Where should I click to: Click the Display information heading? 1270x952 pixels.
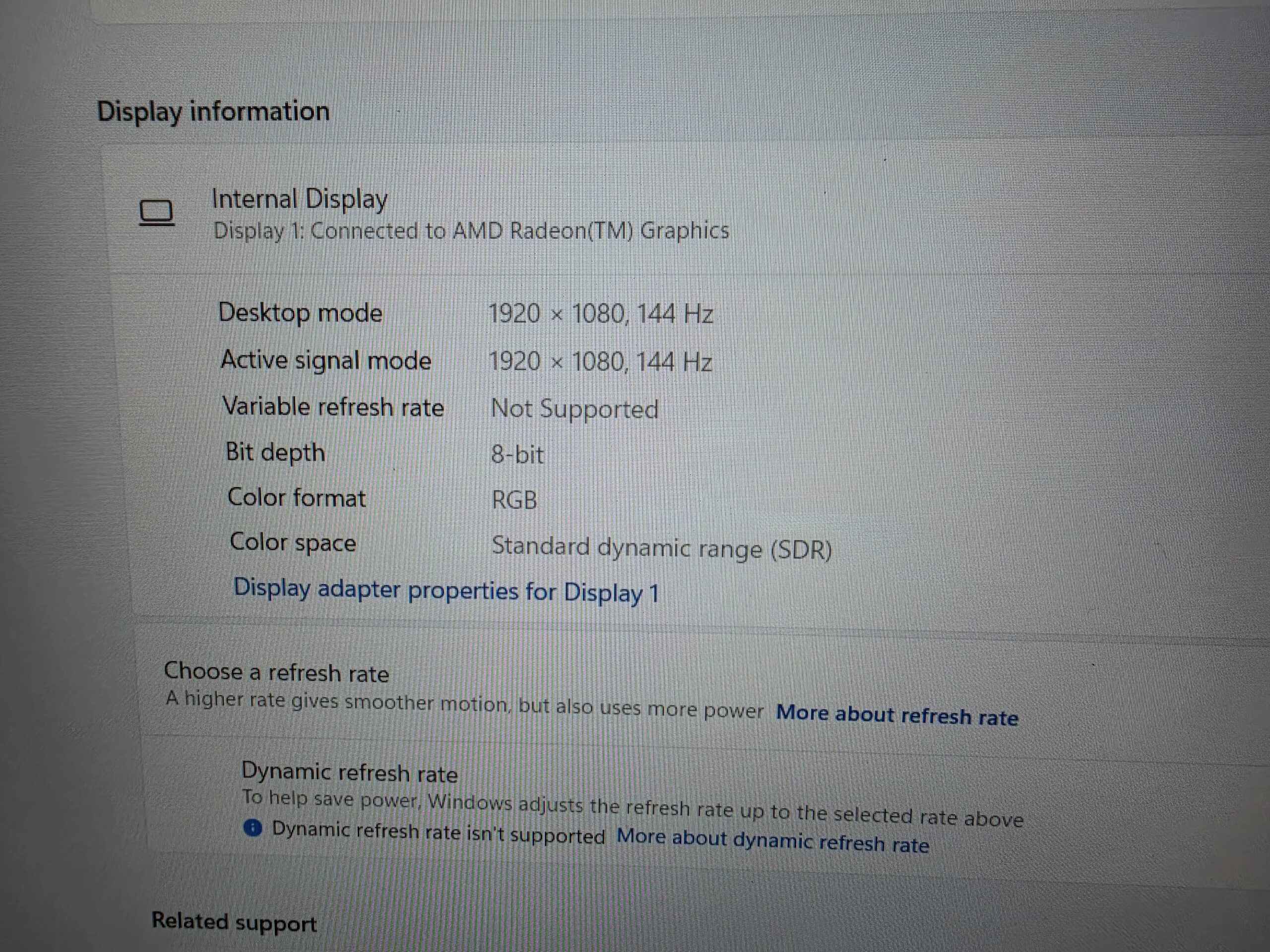[x=214, y=112]
